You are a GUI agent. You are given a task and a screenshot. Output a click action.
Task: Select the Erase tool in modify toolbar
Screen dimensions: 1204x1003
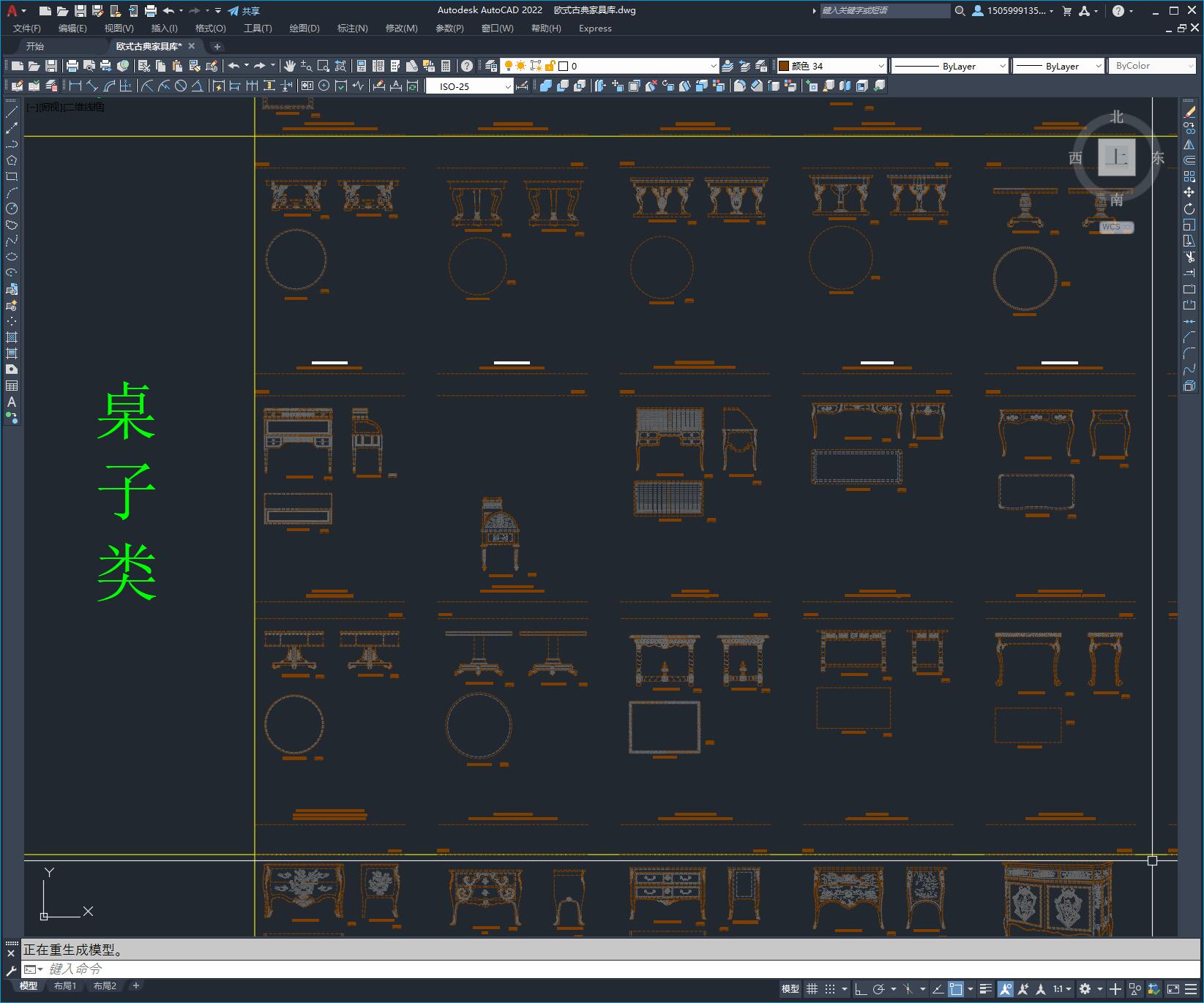click(1189, 112)
